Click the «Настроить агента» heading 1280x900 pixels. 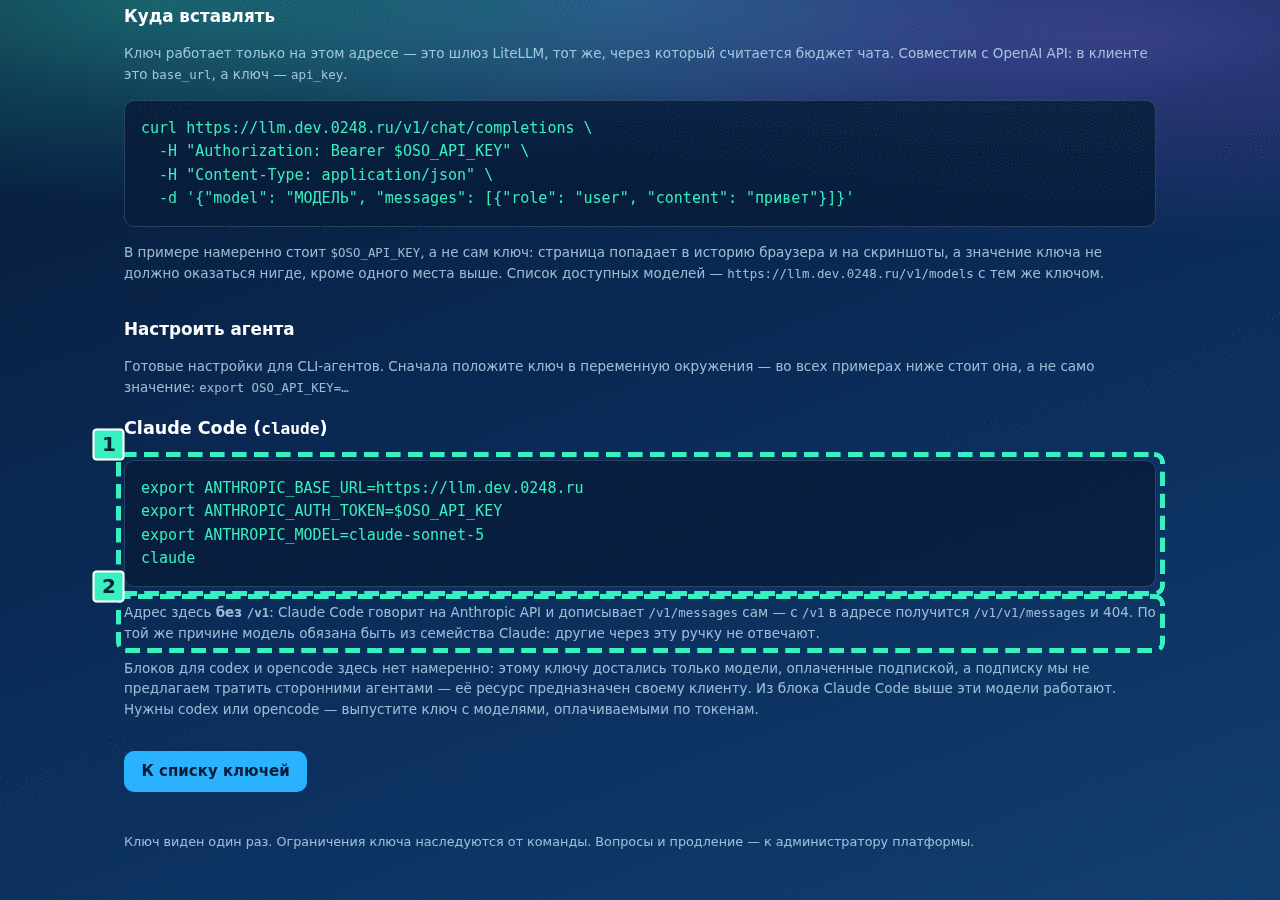[x=209, y=329]
